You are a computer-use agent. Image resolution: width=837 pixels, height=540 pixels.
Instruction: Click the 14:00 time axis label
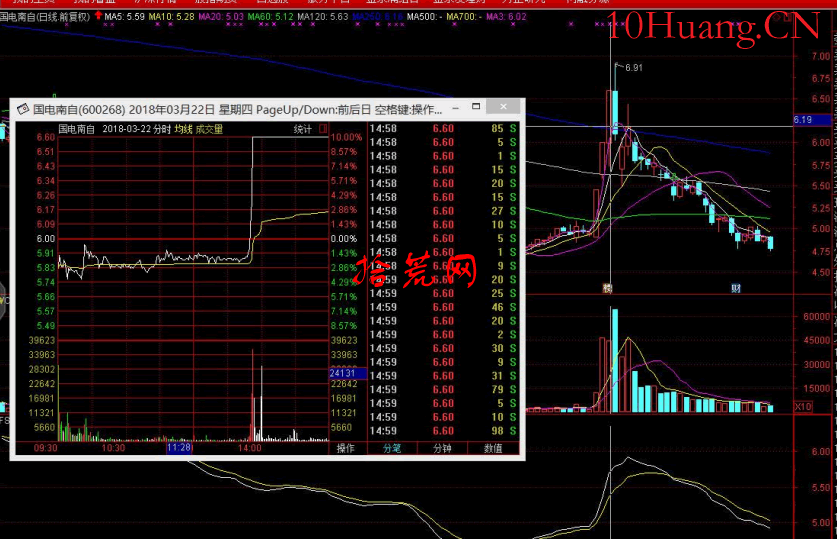click(x=250, y=448)
